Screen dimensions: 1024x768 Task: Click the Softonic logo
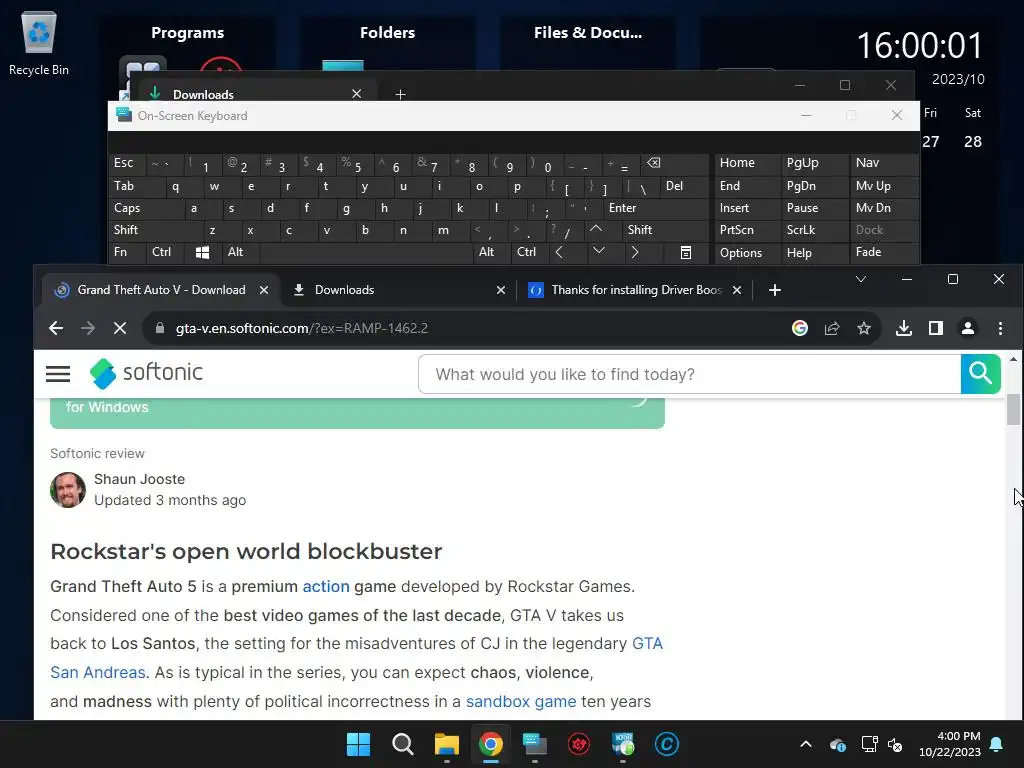point(146,373)
